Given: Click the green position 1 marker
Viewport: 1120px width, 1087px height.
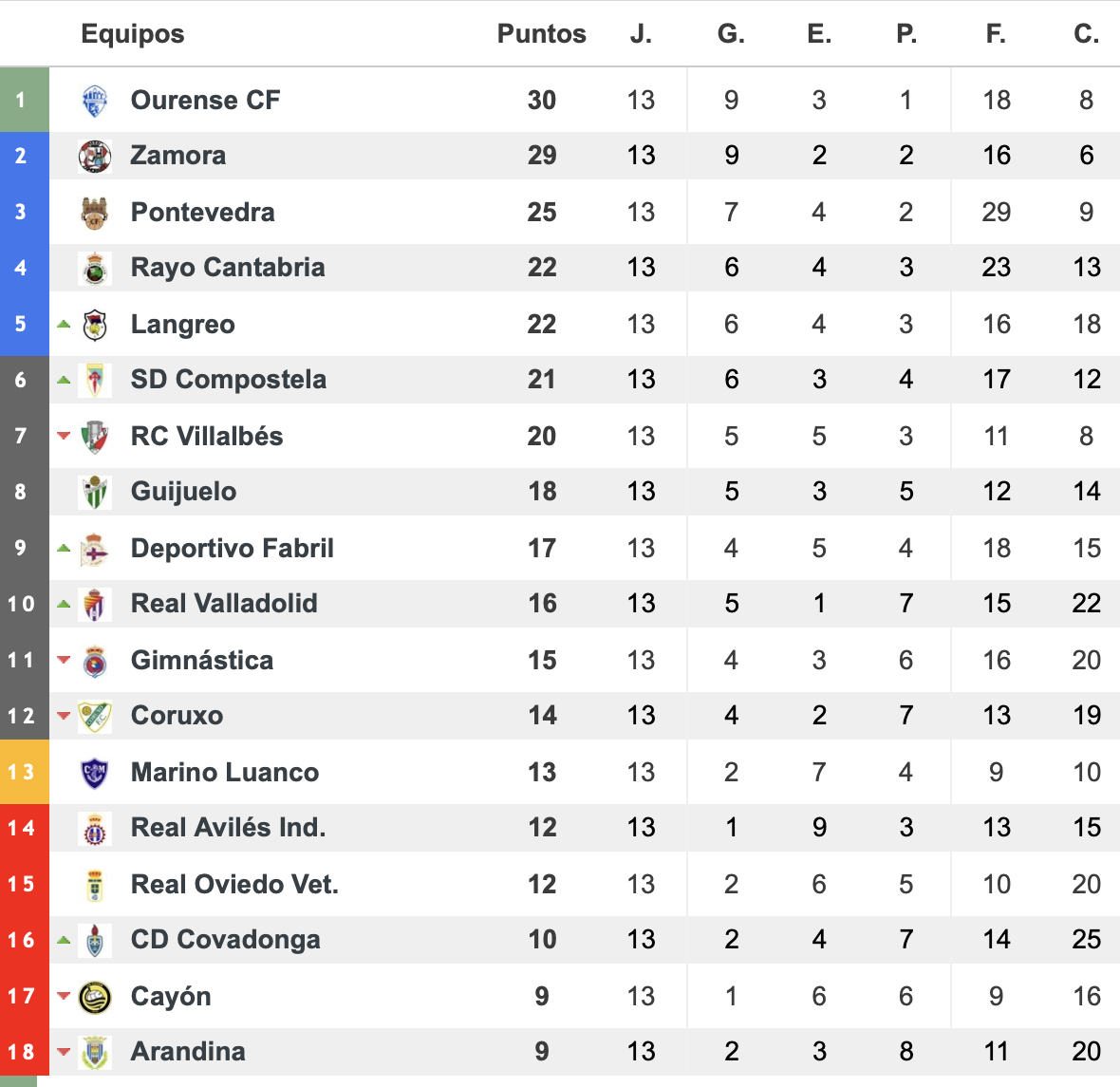Looking at the screenshot, I should 25,100.
